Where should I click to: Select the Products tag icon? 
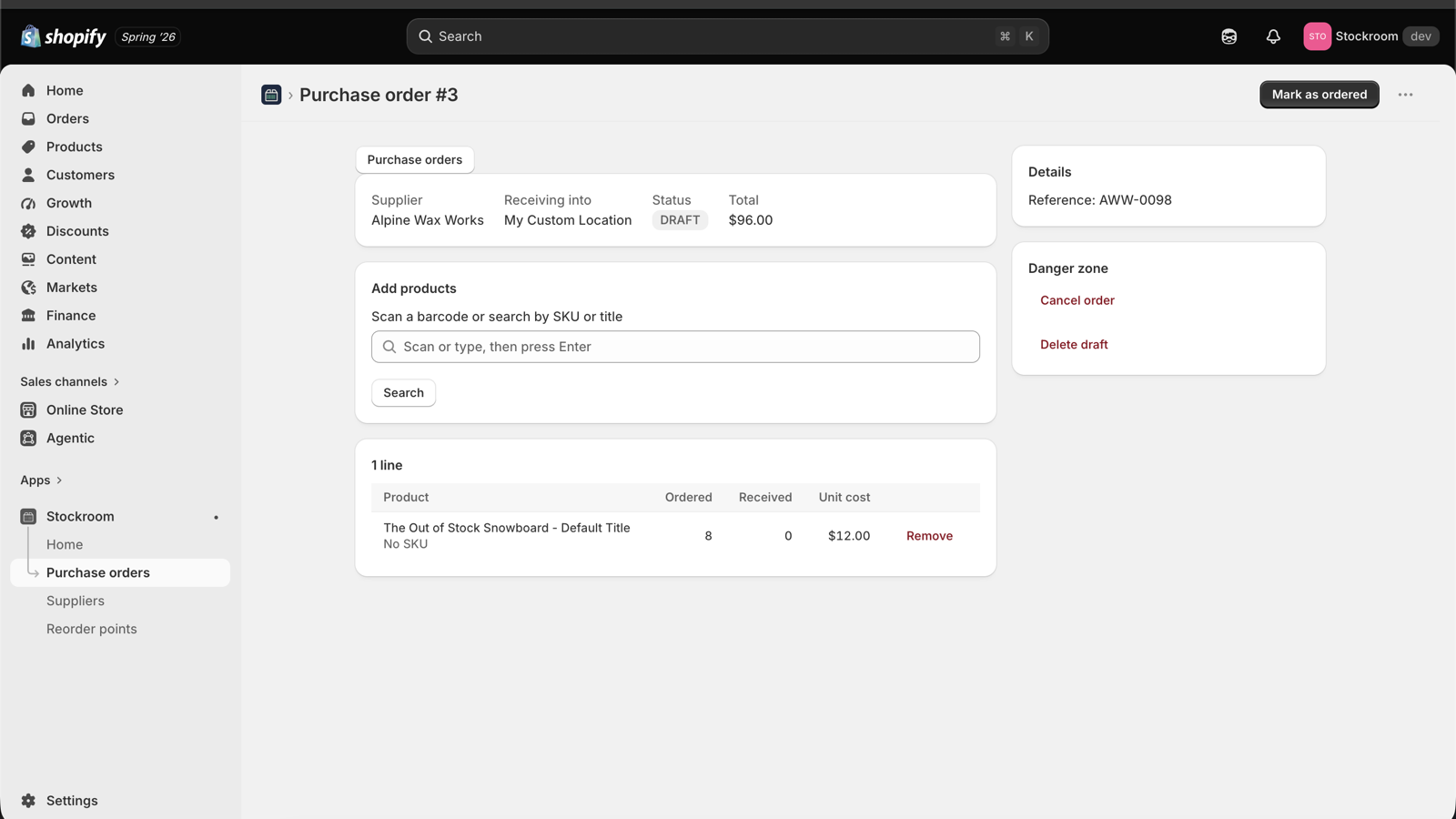[x=28, y=147]
